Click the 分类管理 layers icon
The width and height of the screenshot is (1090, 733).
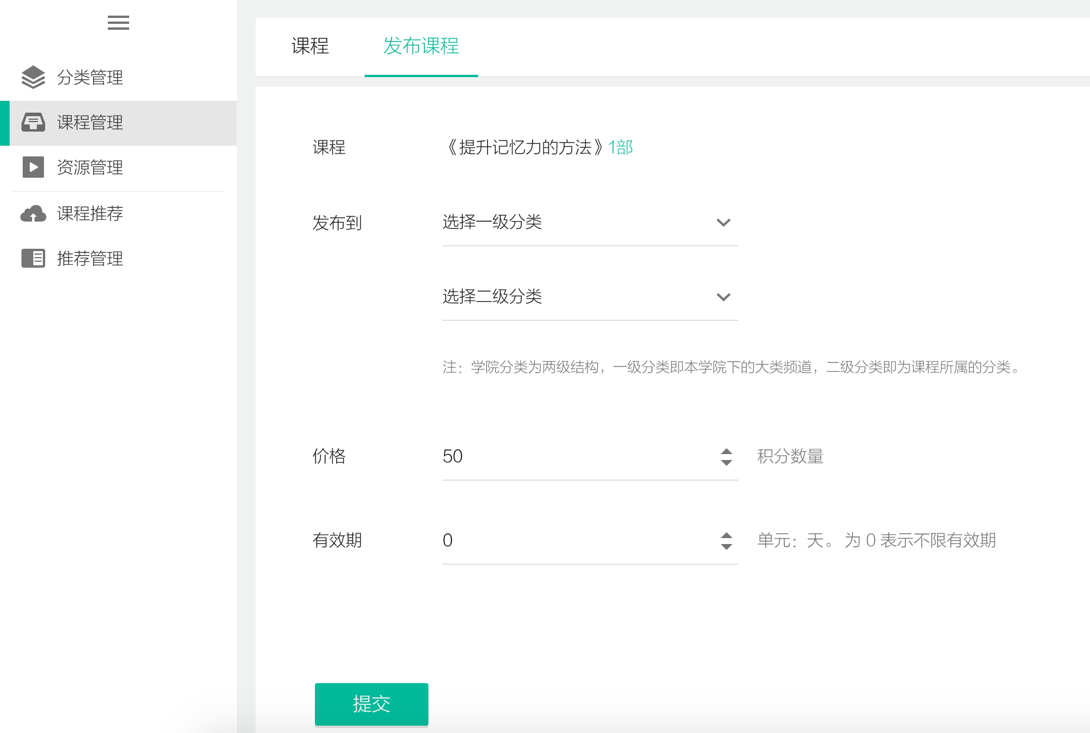click(33, 77)
